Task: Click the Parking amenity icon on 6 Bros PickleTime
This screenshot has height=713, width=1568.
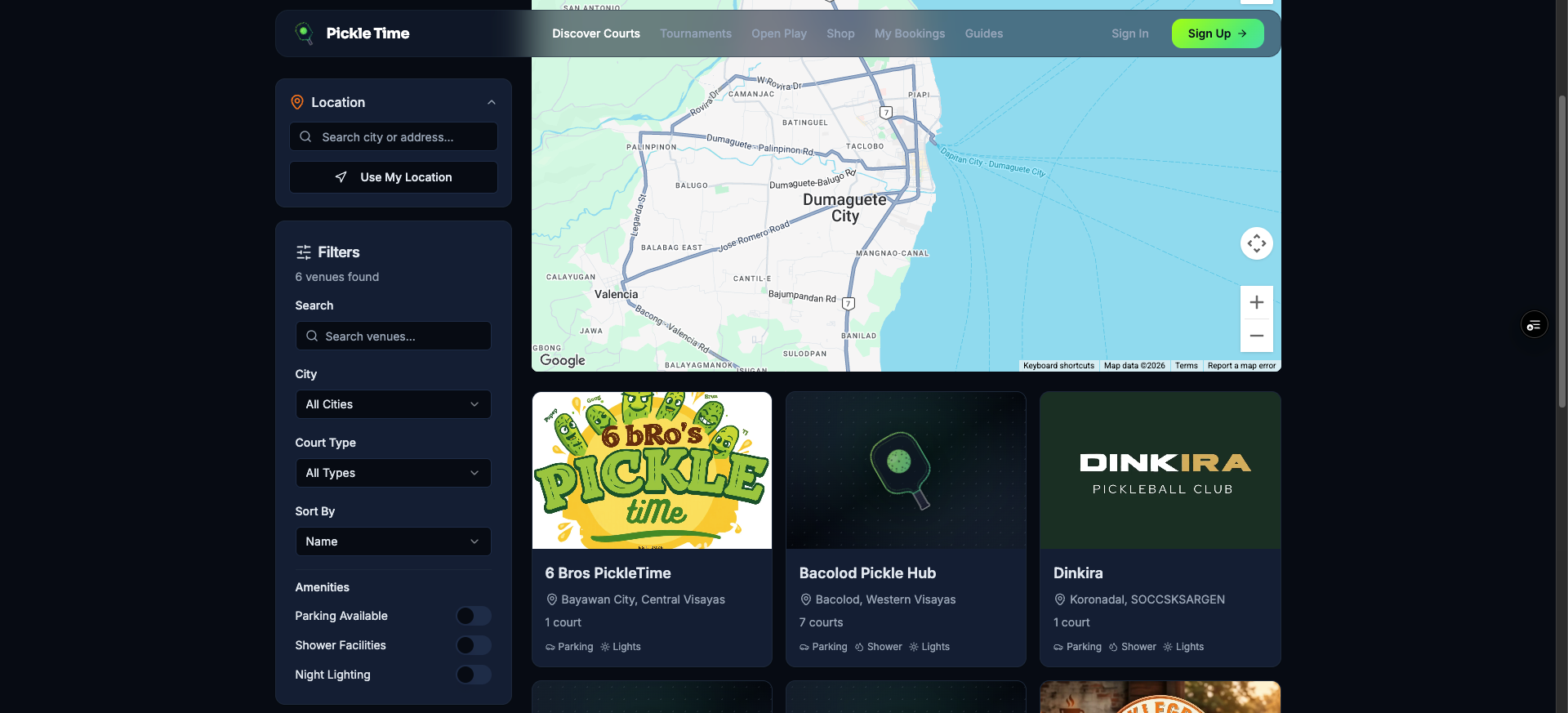Action: click(x=550, y=647)
